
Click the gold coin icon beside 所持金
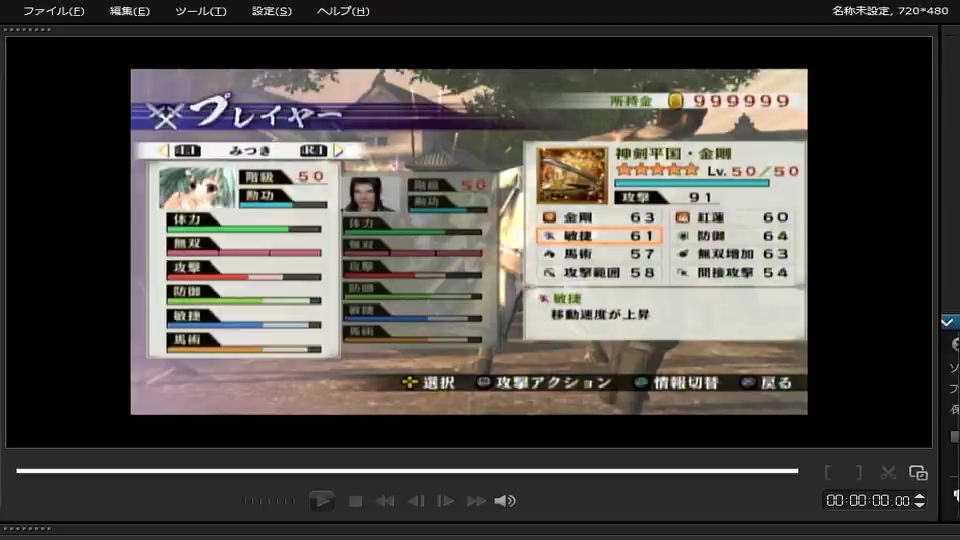(x=675, y=101)
